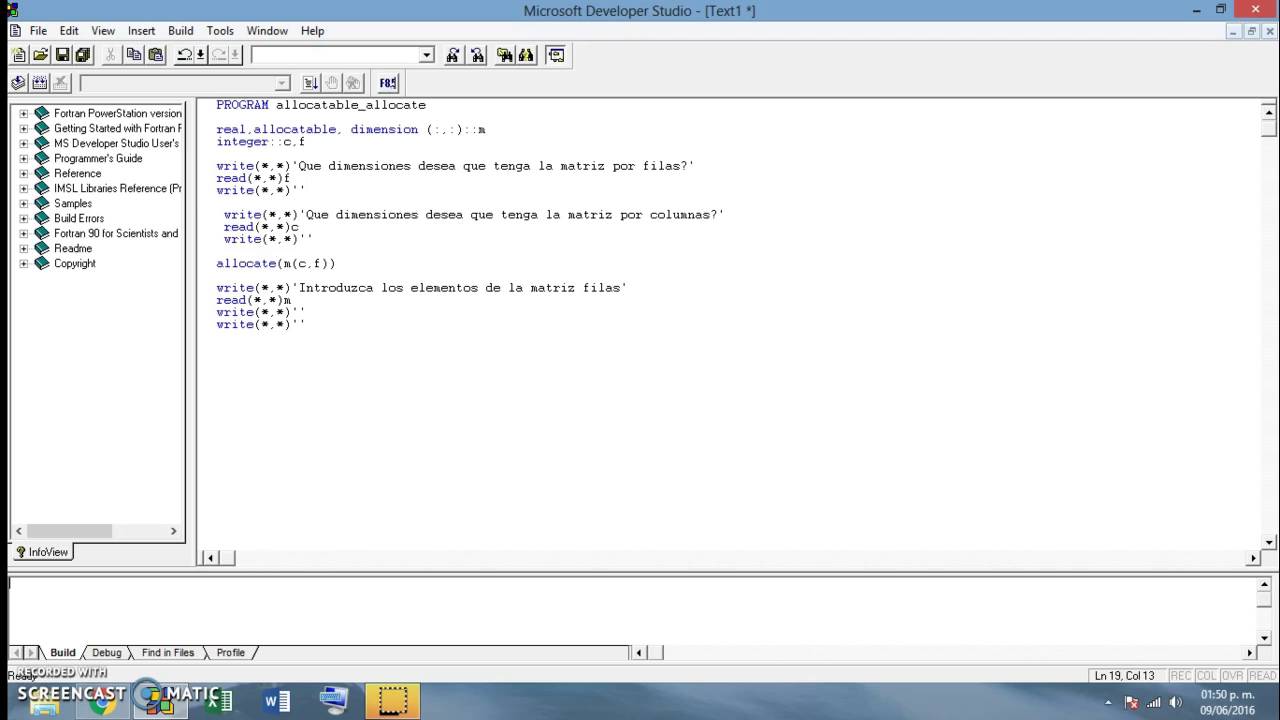Image resolution: width=1280 pixels, height=720 pixels.
Task: Switch to the Find in Files tab
Action: [x=168, y=652]
